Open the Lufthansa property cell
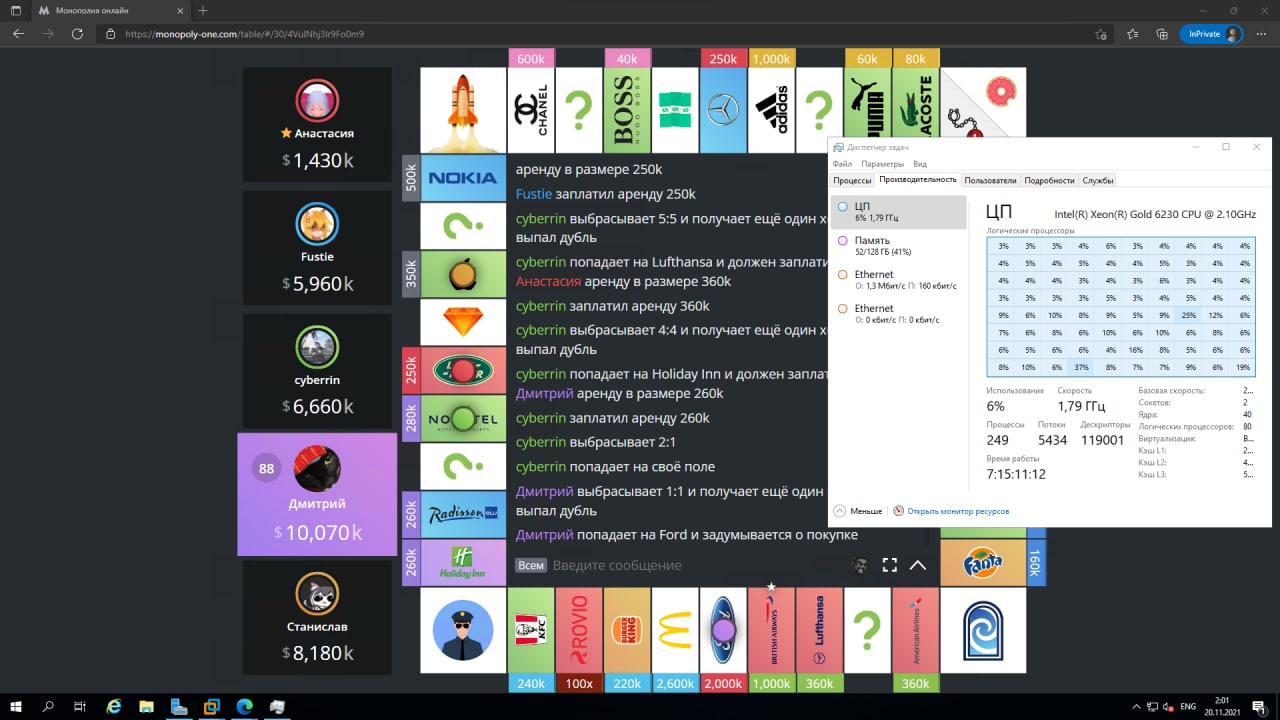 819,630
